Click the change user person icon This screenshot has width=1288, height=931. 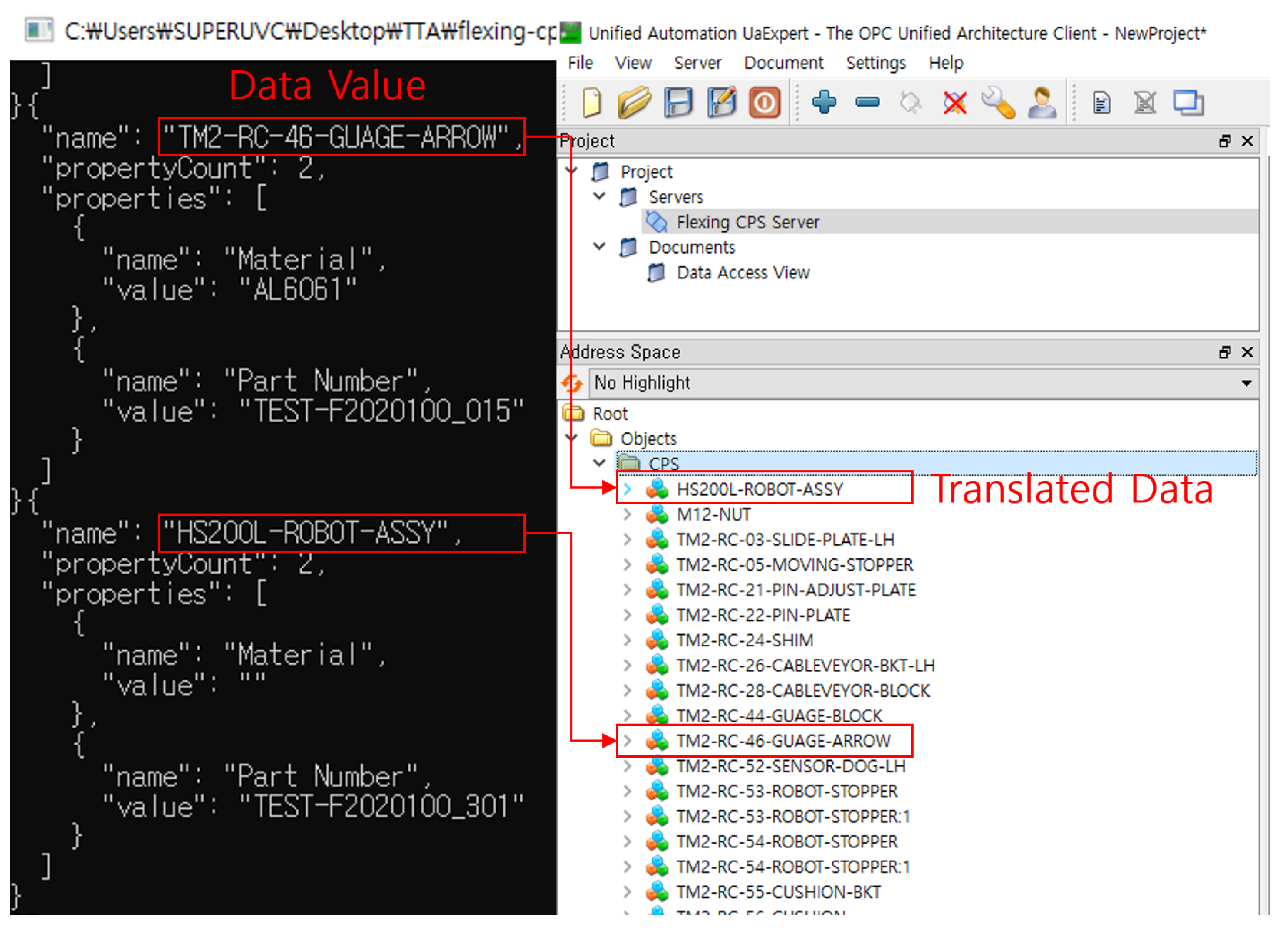point(1042,103)
